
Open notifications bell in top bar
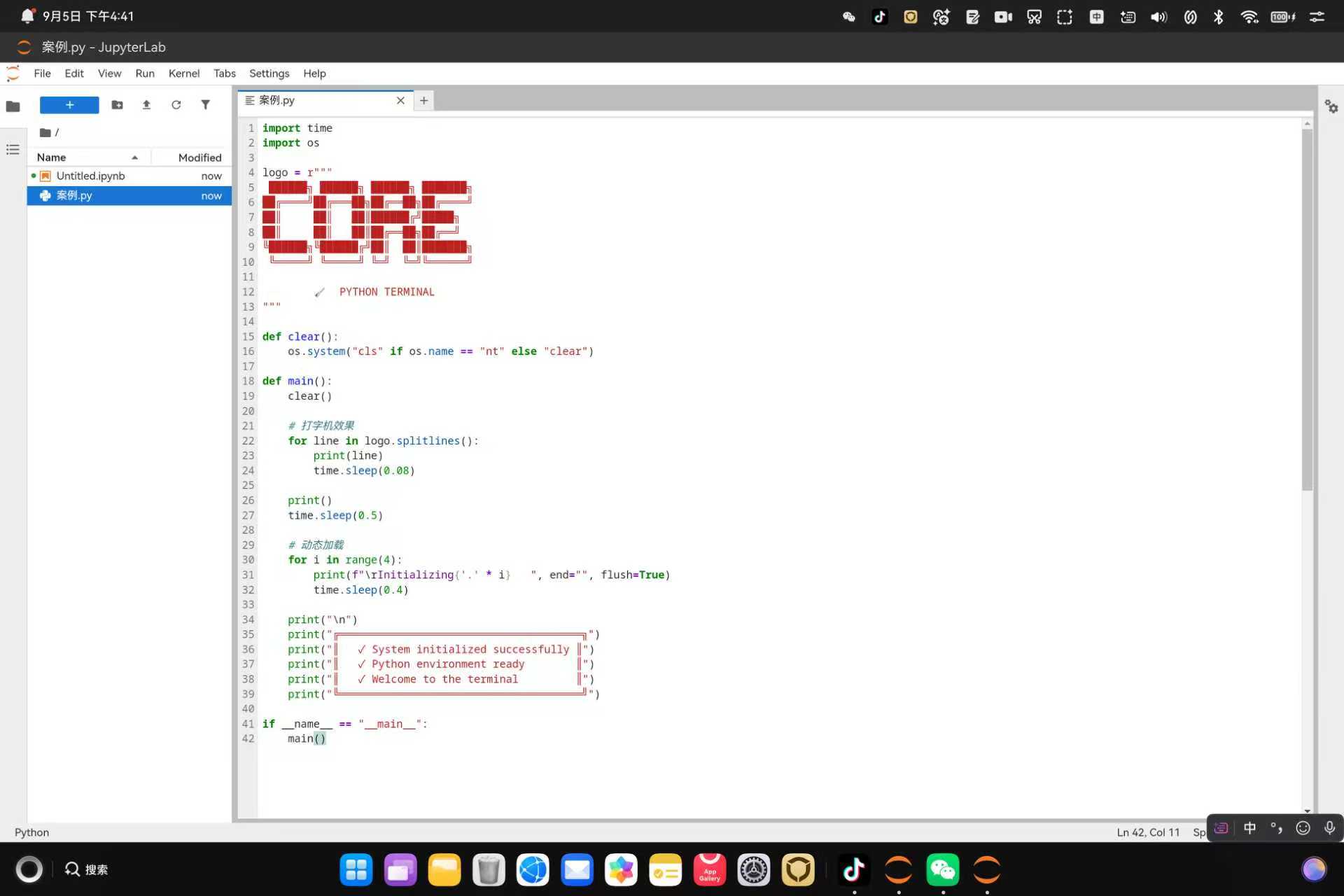pyautogui.click(x=27, y=15)
